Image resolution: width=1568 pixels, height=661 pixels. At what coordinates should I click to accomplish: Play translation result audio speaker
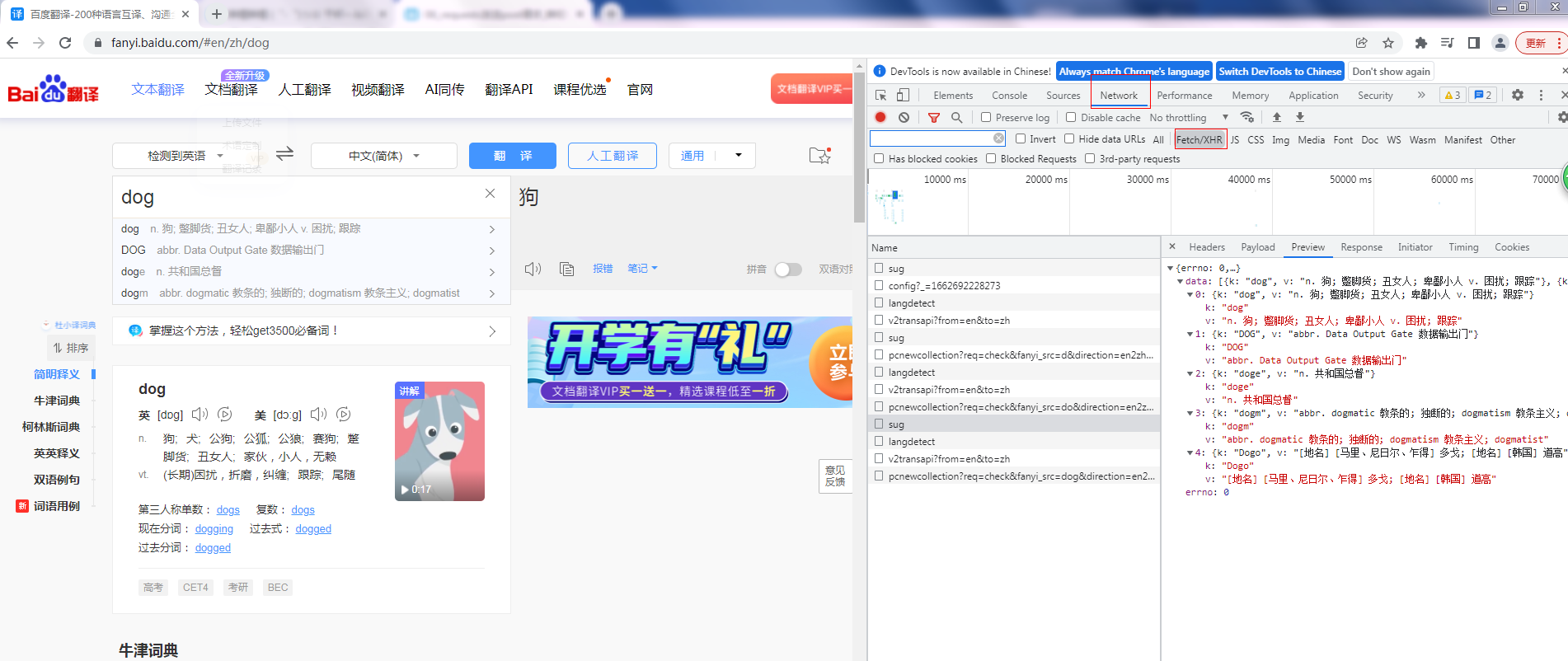tap(533, 269)
